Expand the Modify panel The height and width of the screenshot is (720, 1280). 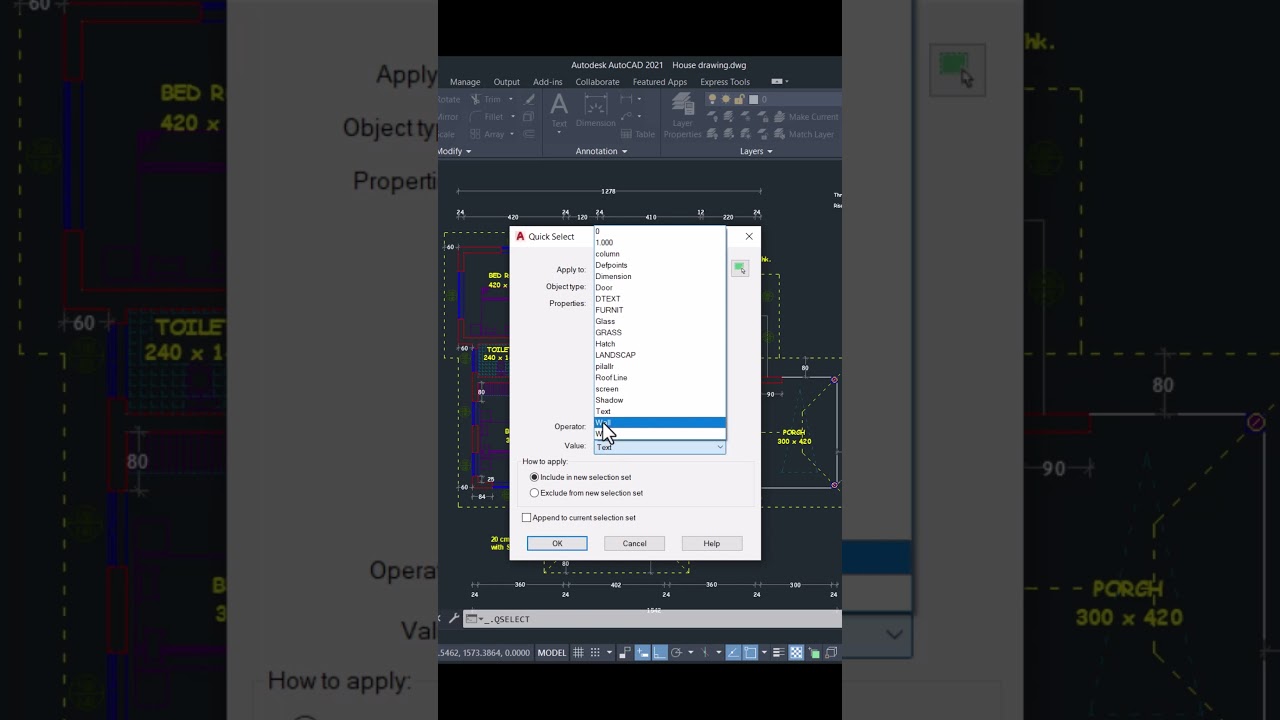click(x=454, y=151)
